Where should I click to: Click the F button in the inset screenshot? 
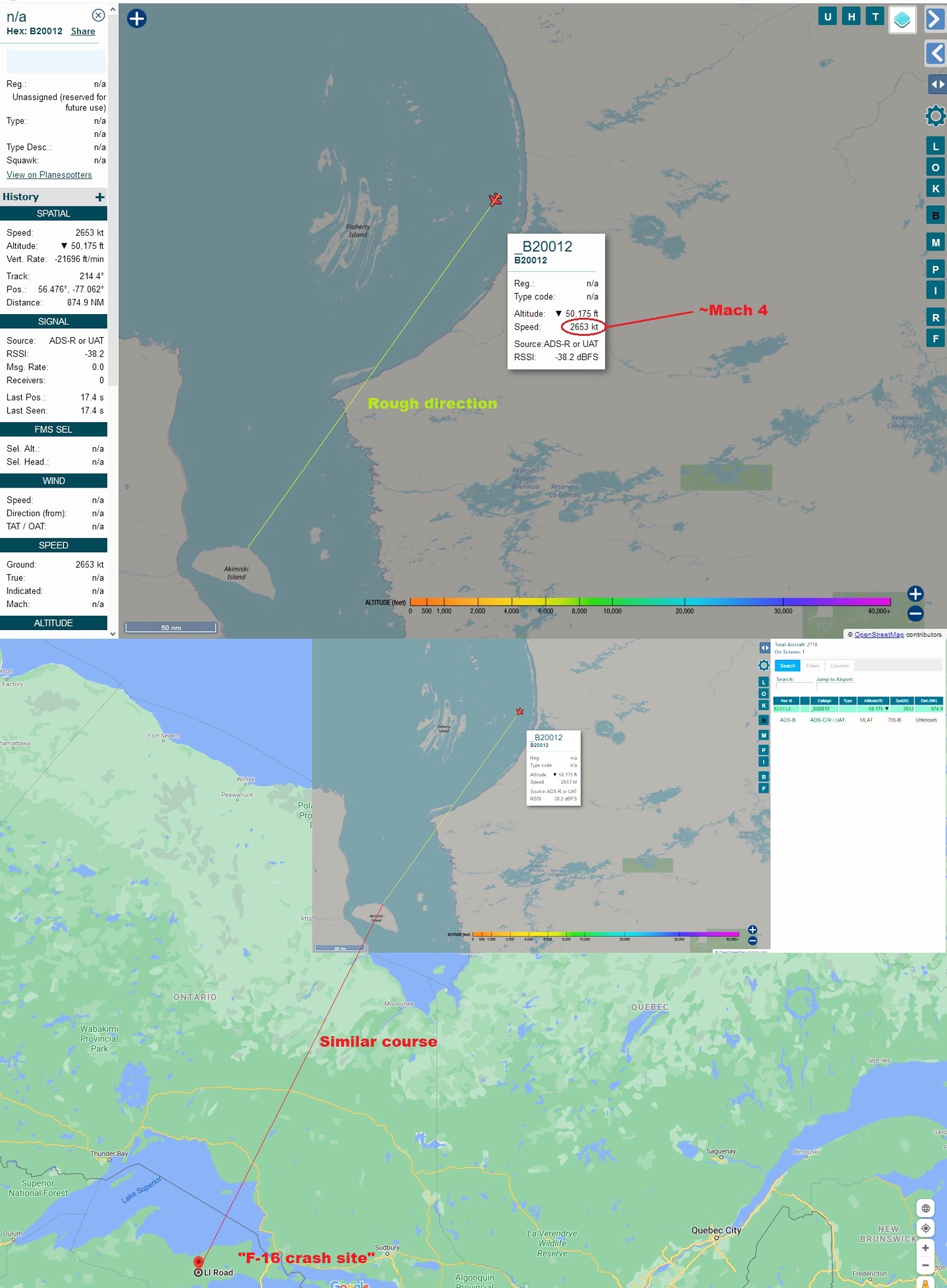click(x=764, y=789)
